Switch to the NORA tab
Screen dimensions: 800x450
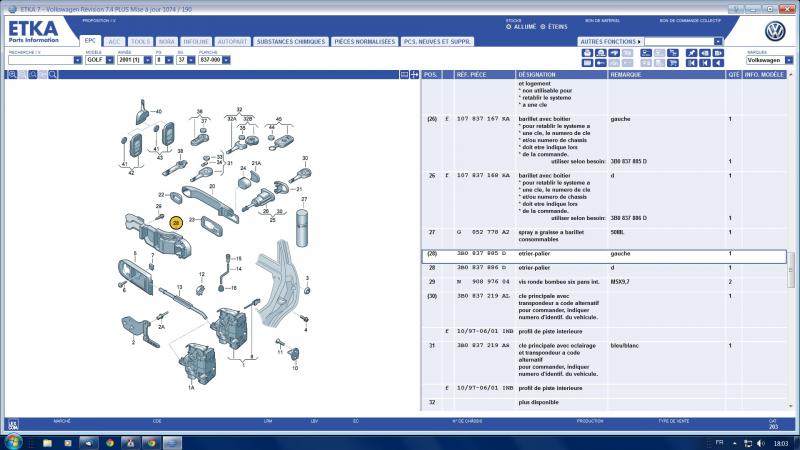[x=167, y=42]
